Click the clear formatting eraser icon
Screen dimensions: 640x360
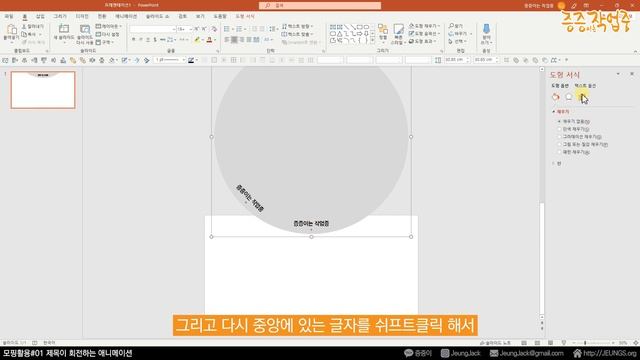[214, 29]
